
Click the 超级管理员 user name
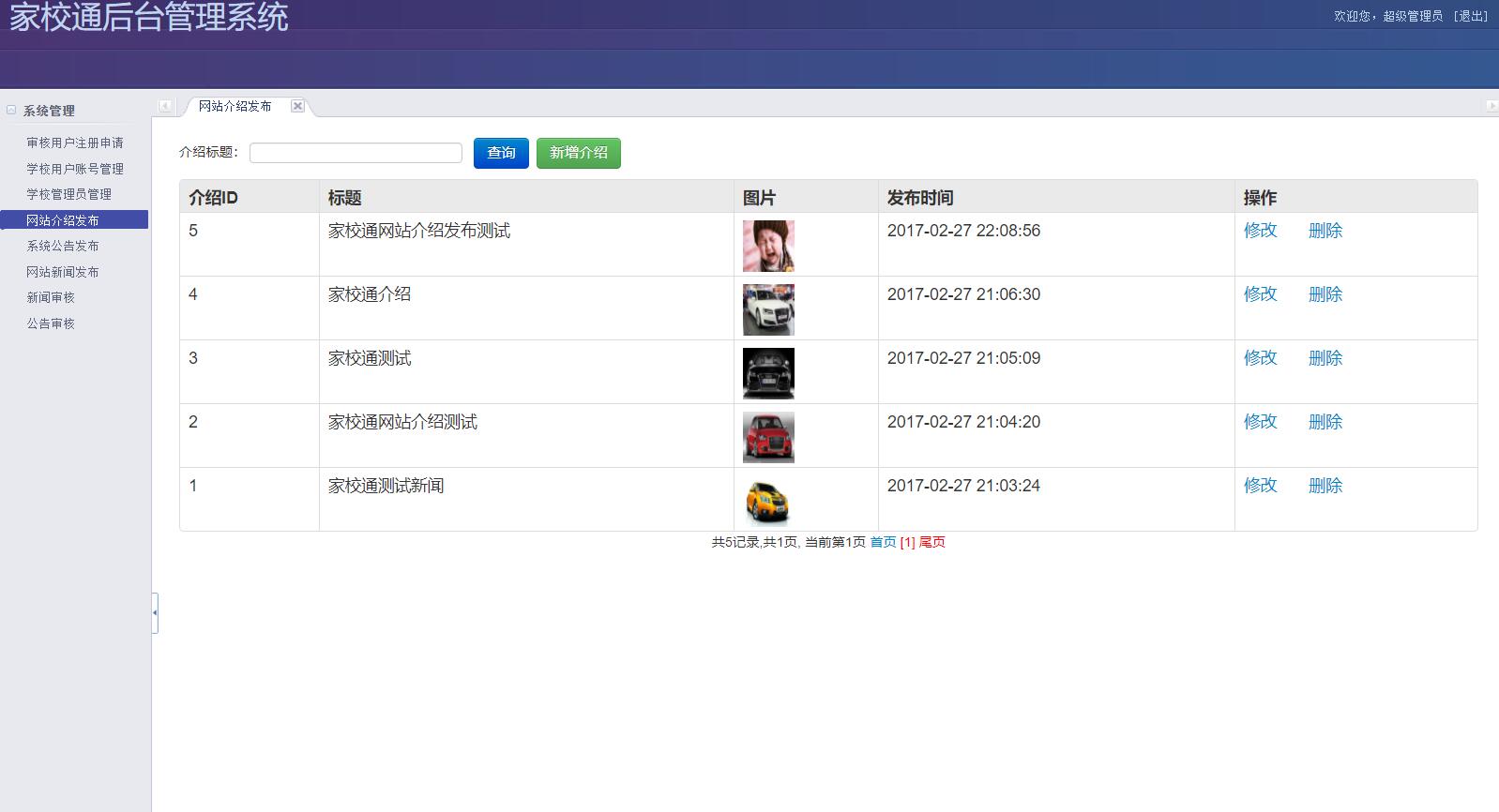[x=1413, y=16]
